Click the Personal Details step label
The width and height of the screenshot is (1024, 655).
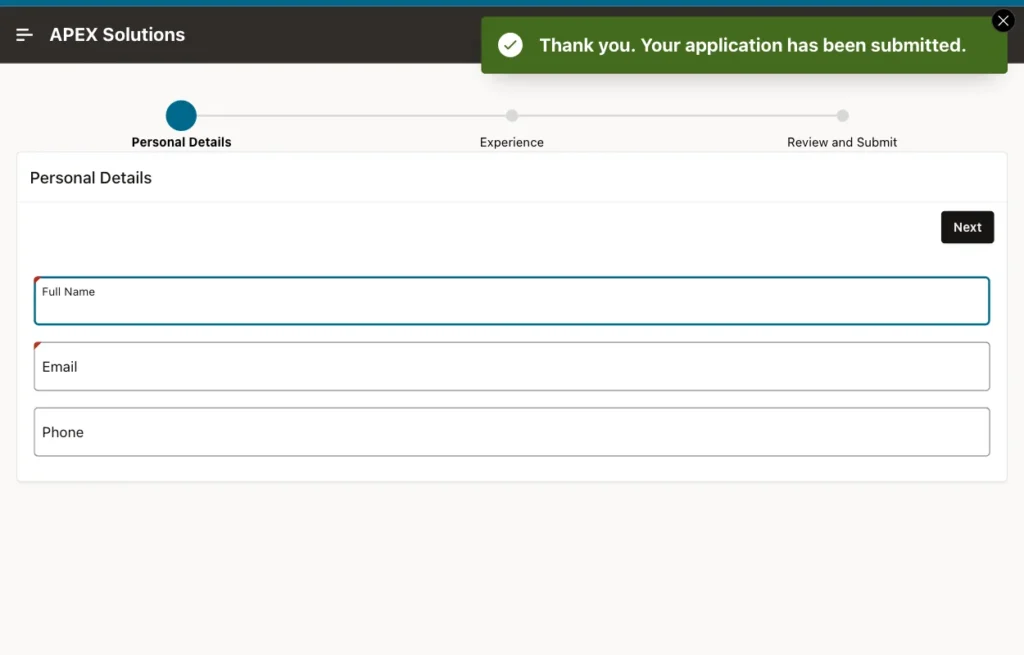182,142
